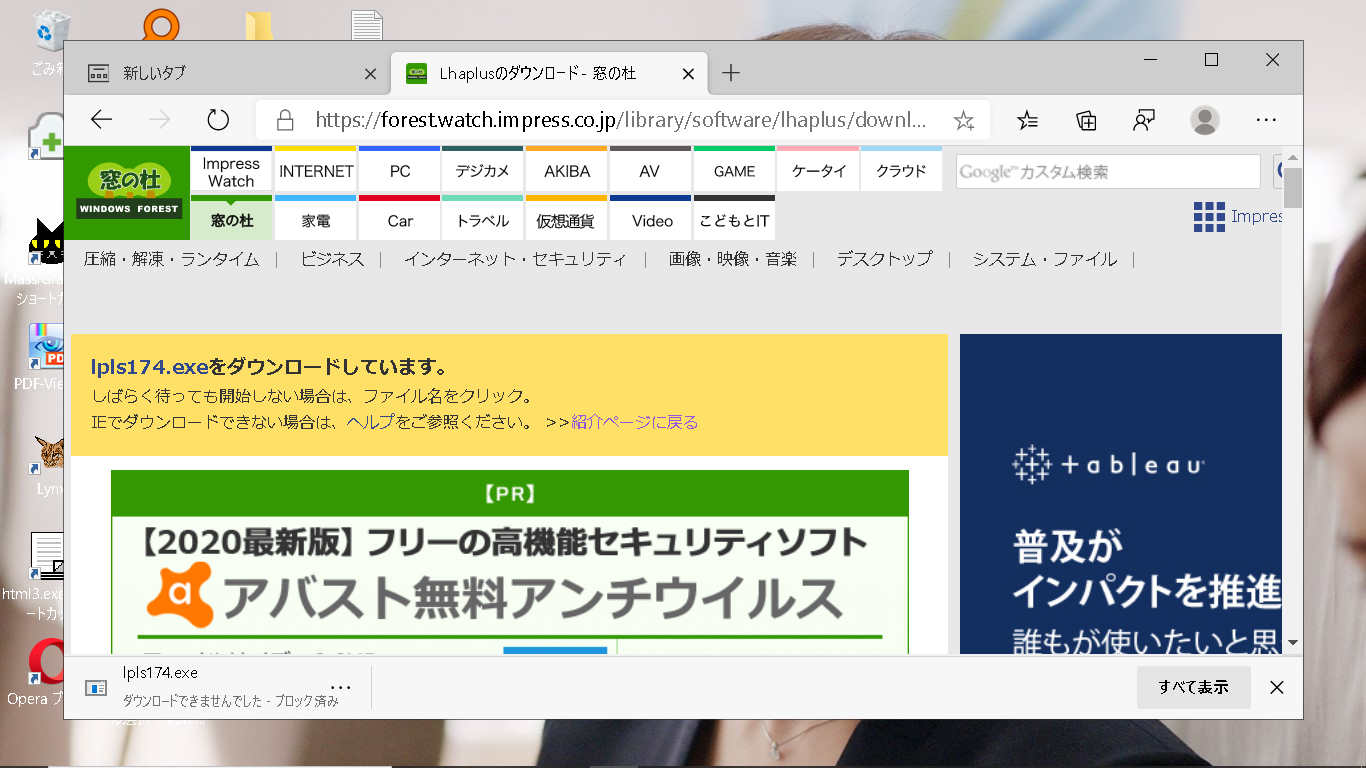This screenshot has width=1366, height=768.
Task: Open the クラウド section
Action: [x=901, y=170]
